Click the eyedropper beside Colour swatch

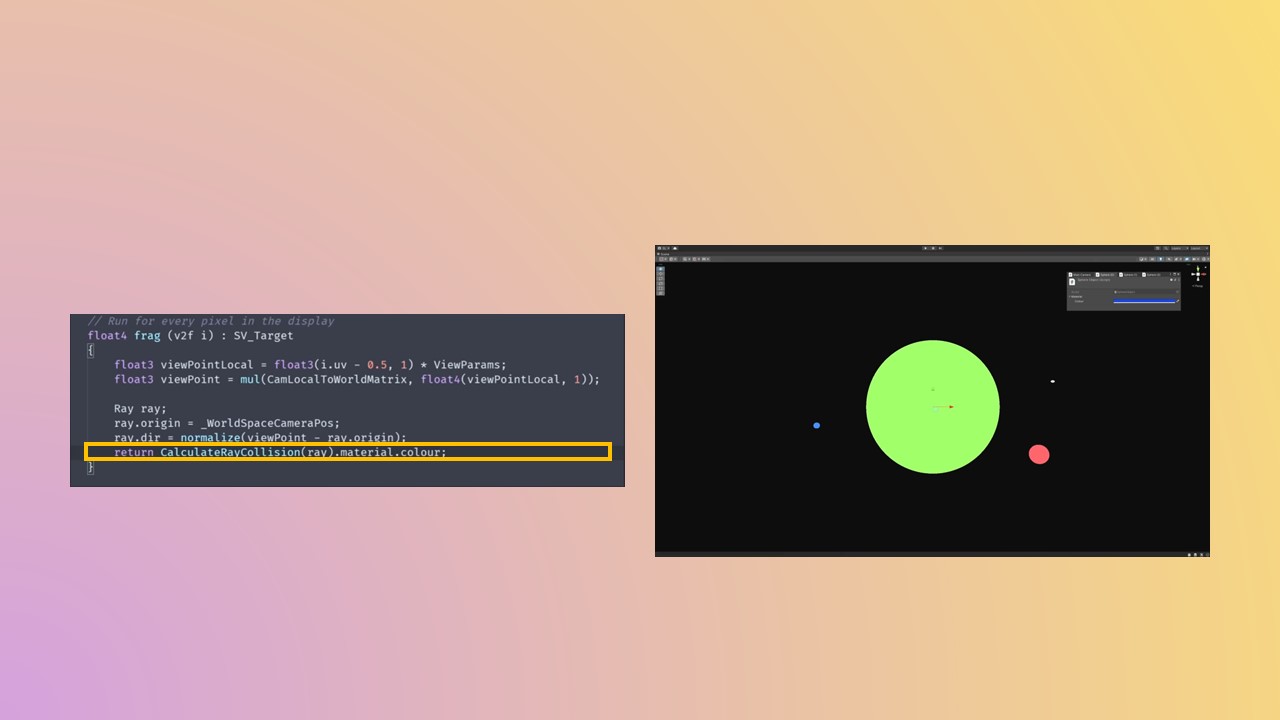[1178, 301]
